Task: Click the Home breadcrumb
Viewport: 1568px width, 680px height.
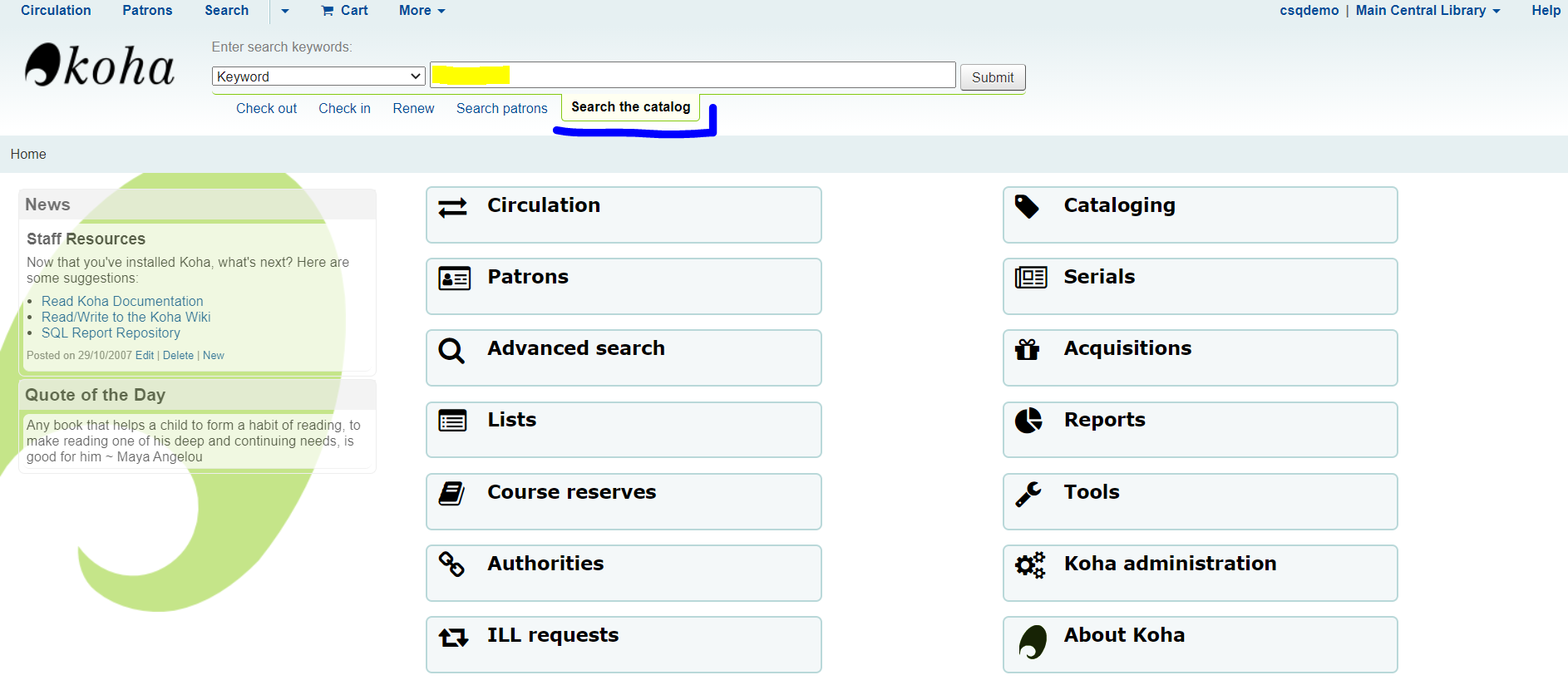Action: (x=28, y=154)
